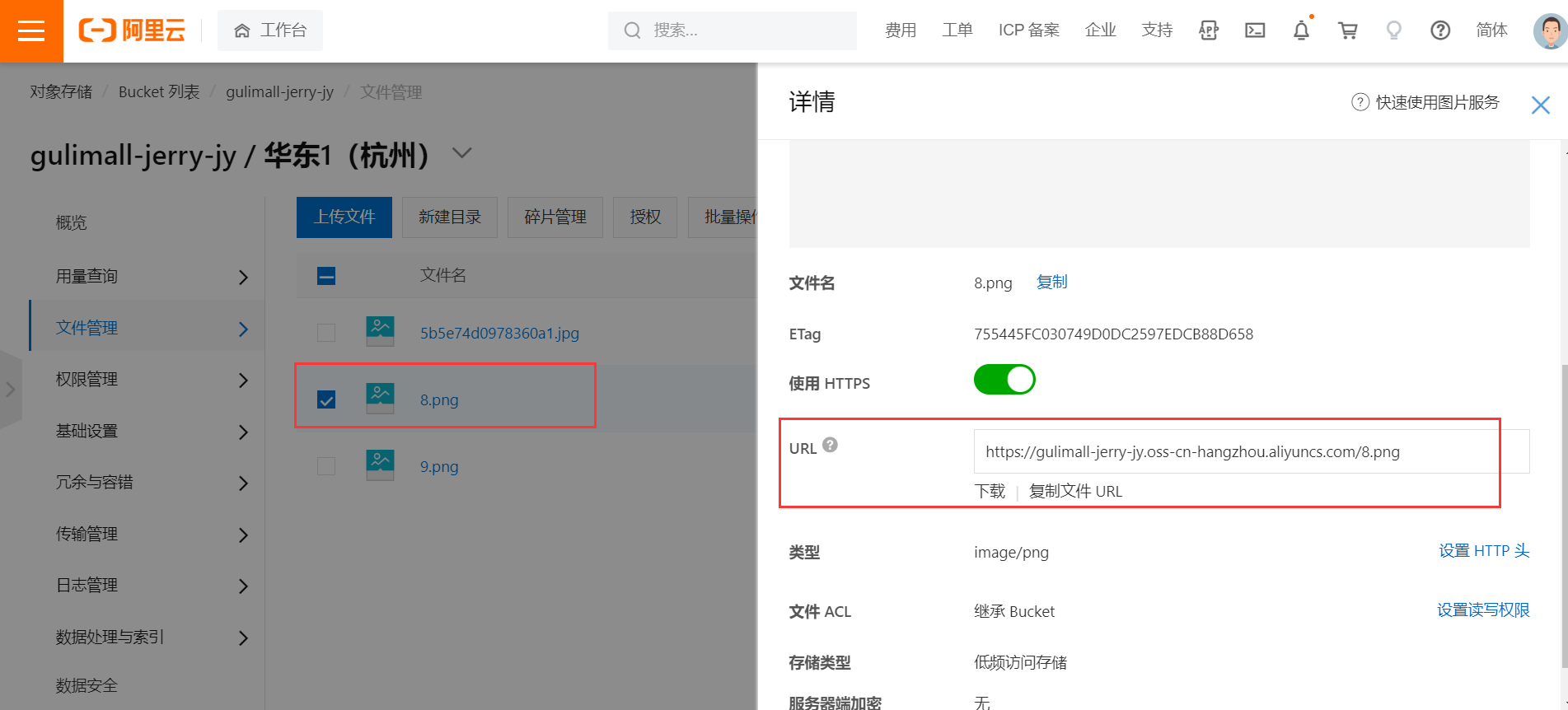Turn off the 使用 HTTPS switch
Screen dimensions: 1568x710
click(x=1004, y=380)
